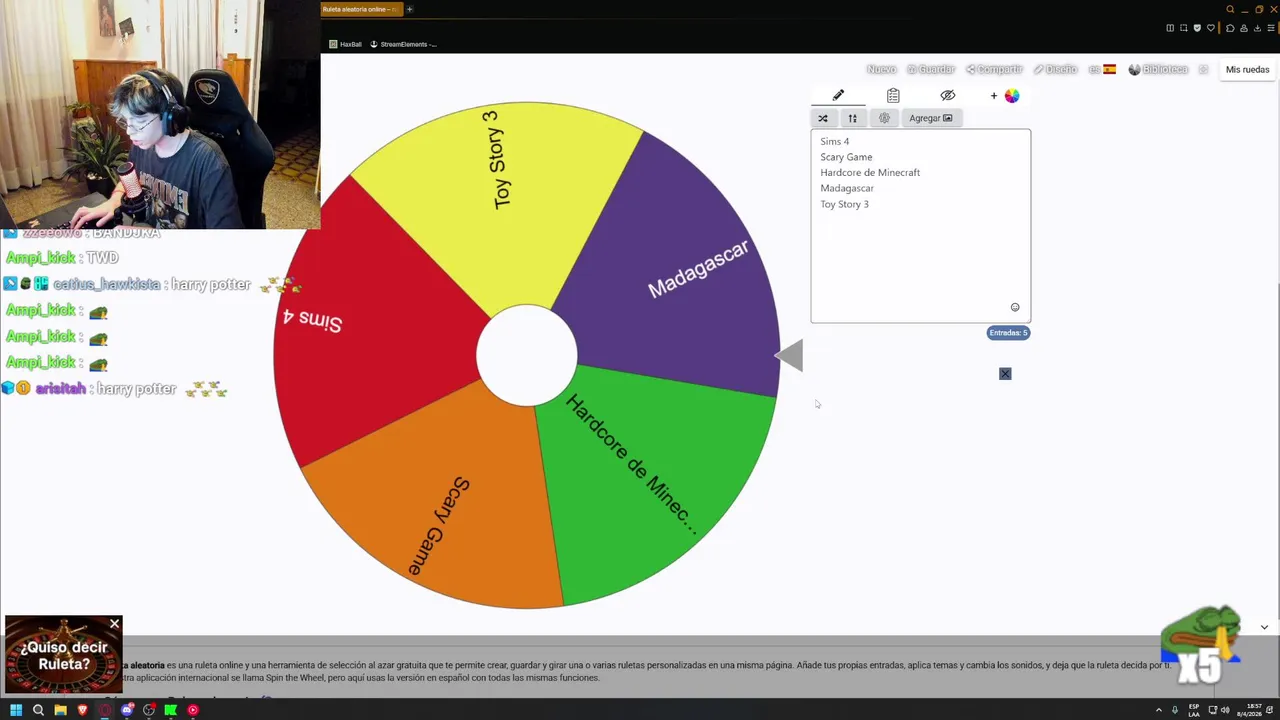The height and width of the screenshot is (720, 1280).
Task: Select the Ruleta aleatoria online browser tab
Action: tap(360, 9)
